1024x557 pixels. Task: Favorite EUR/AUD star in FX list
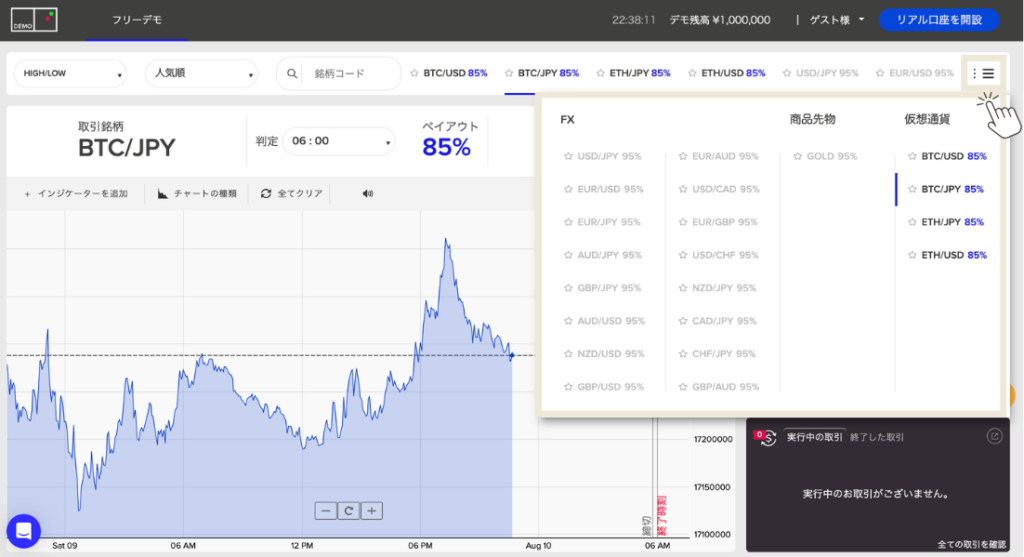click(x=683, y=156)
